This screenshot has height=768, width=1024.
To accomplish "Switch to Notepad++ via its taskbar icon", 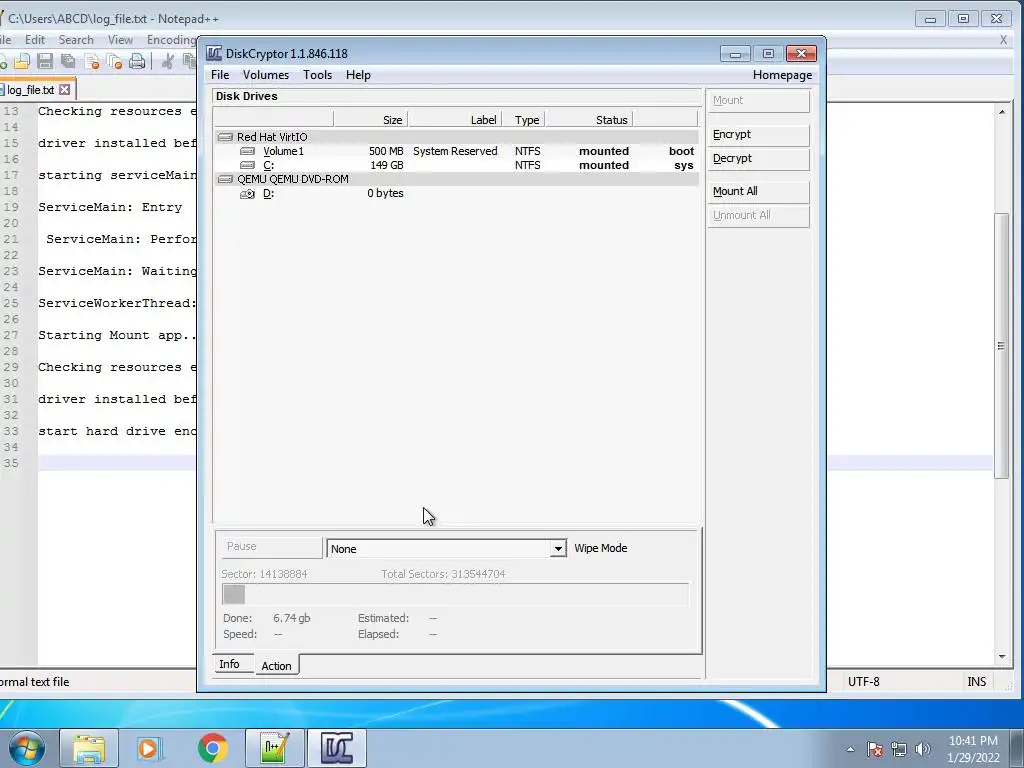I will (x=274, y=748).
